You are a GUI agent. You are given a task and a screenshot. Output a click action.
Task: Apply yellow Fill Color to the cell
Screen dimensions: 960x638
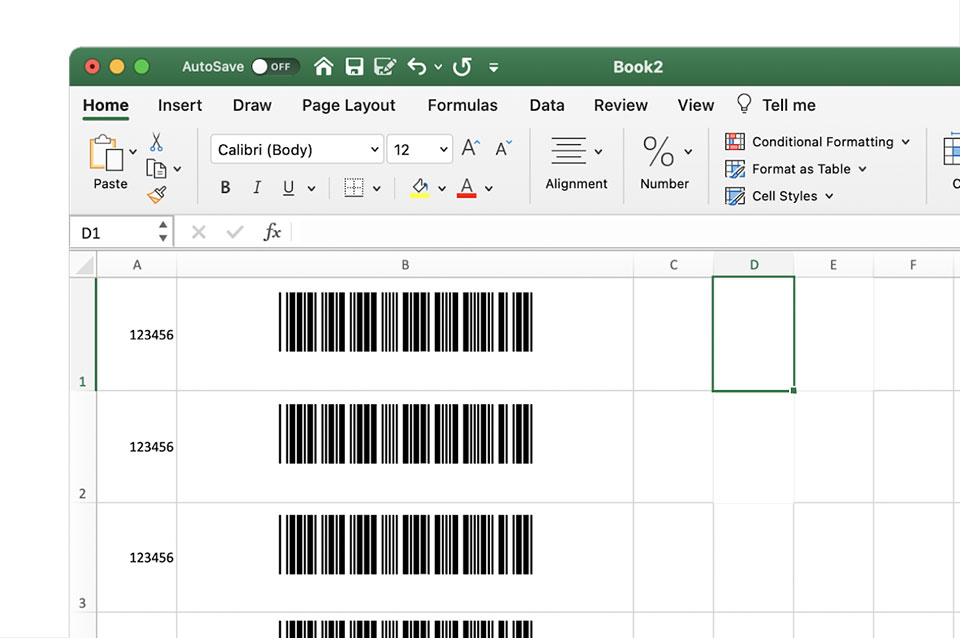pos(420,187)
